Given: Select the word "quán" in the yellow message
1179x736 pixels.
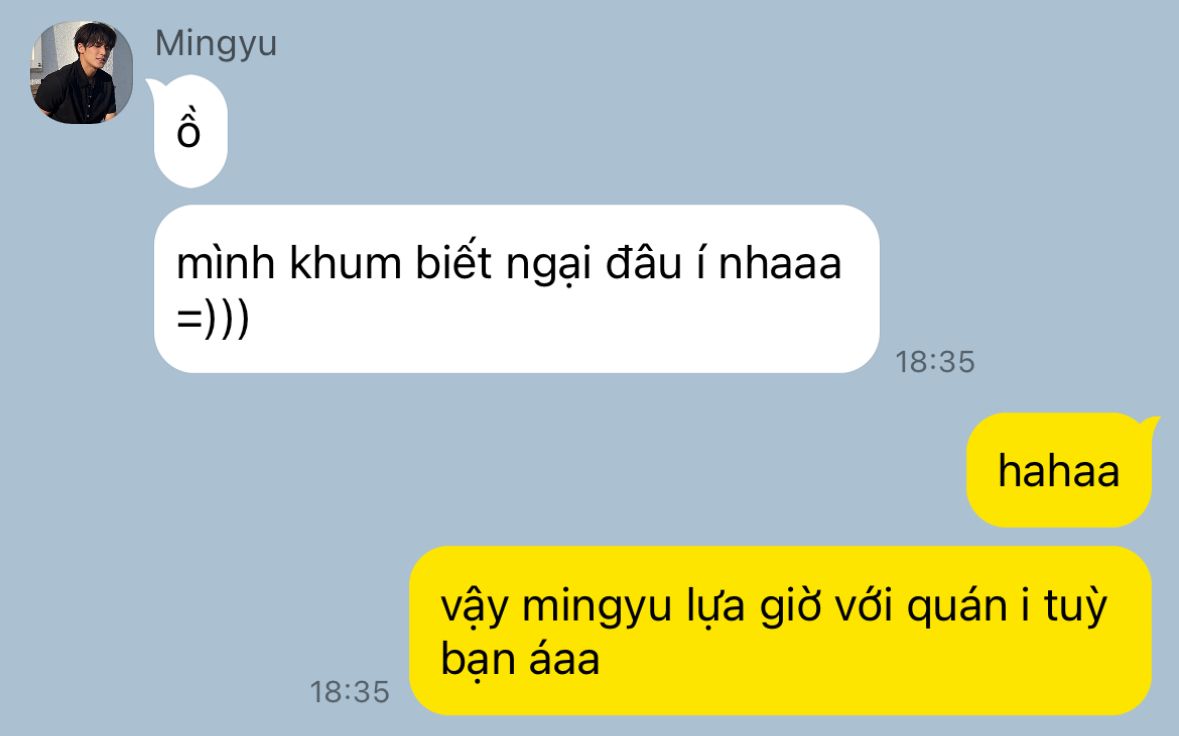Looking at the screenshot, I should tap(957, 606).
